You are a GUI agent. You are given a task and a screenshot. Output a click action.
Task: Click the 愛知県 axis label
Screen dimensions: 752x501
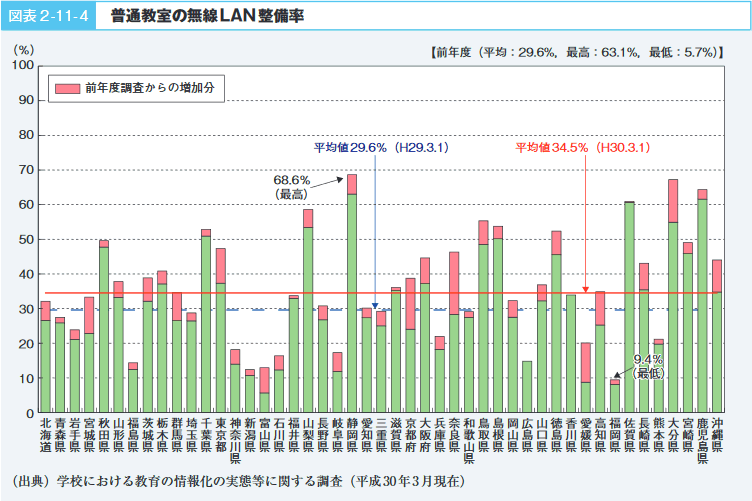(367, 435)
